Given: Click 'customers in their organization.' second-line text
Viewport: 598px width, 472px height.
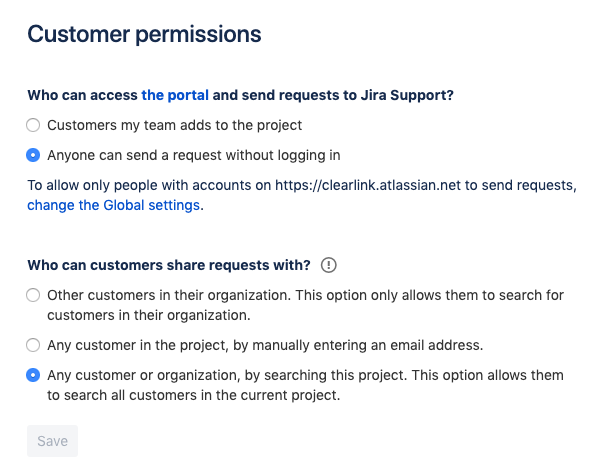Looking at the screenshot, I should pos(149,315).
